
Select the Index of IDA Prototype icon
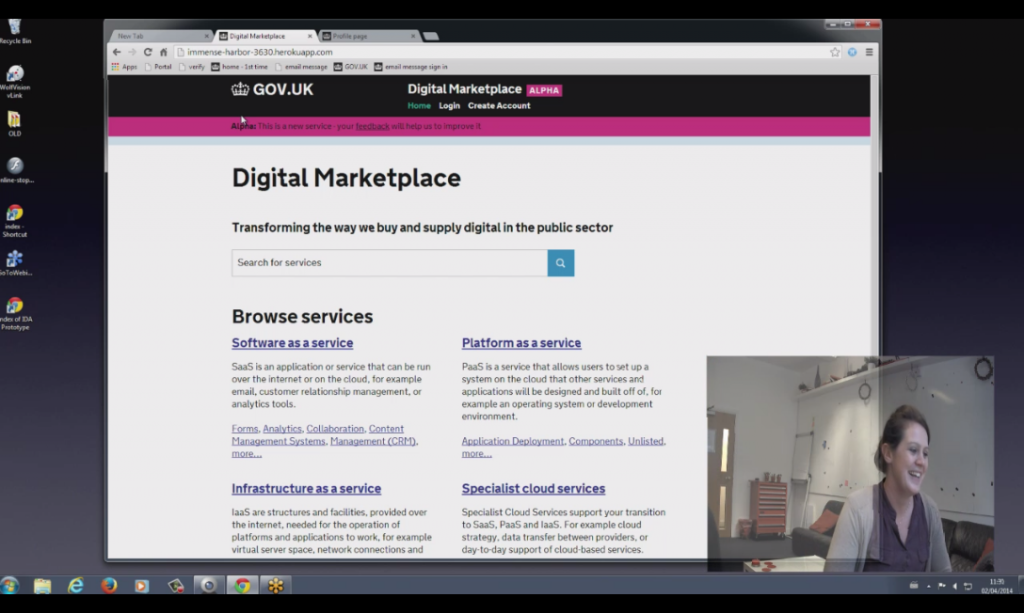tap(15, 313)
